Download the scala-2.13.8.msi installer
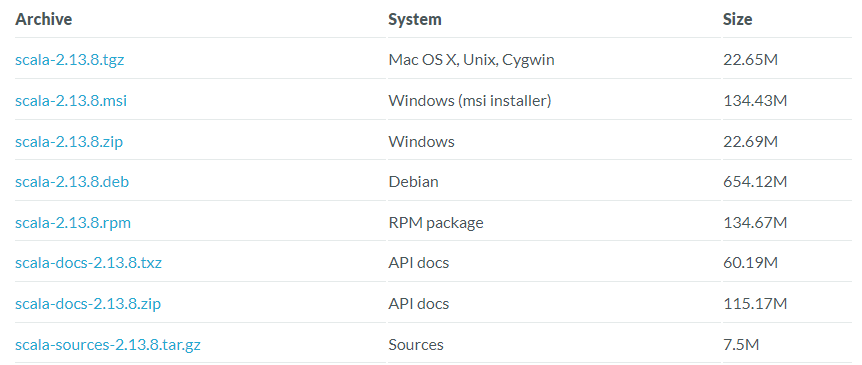 coord(71,101)
